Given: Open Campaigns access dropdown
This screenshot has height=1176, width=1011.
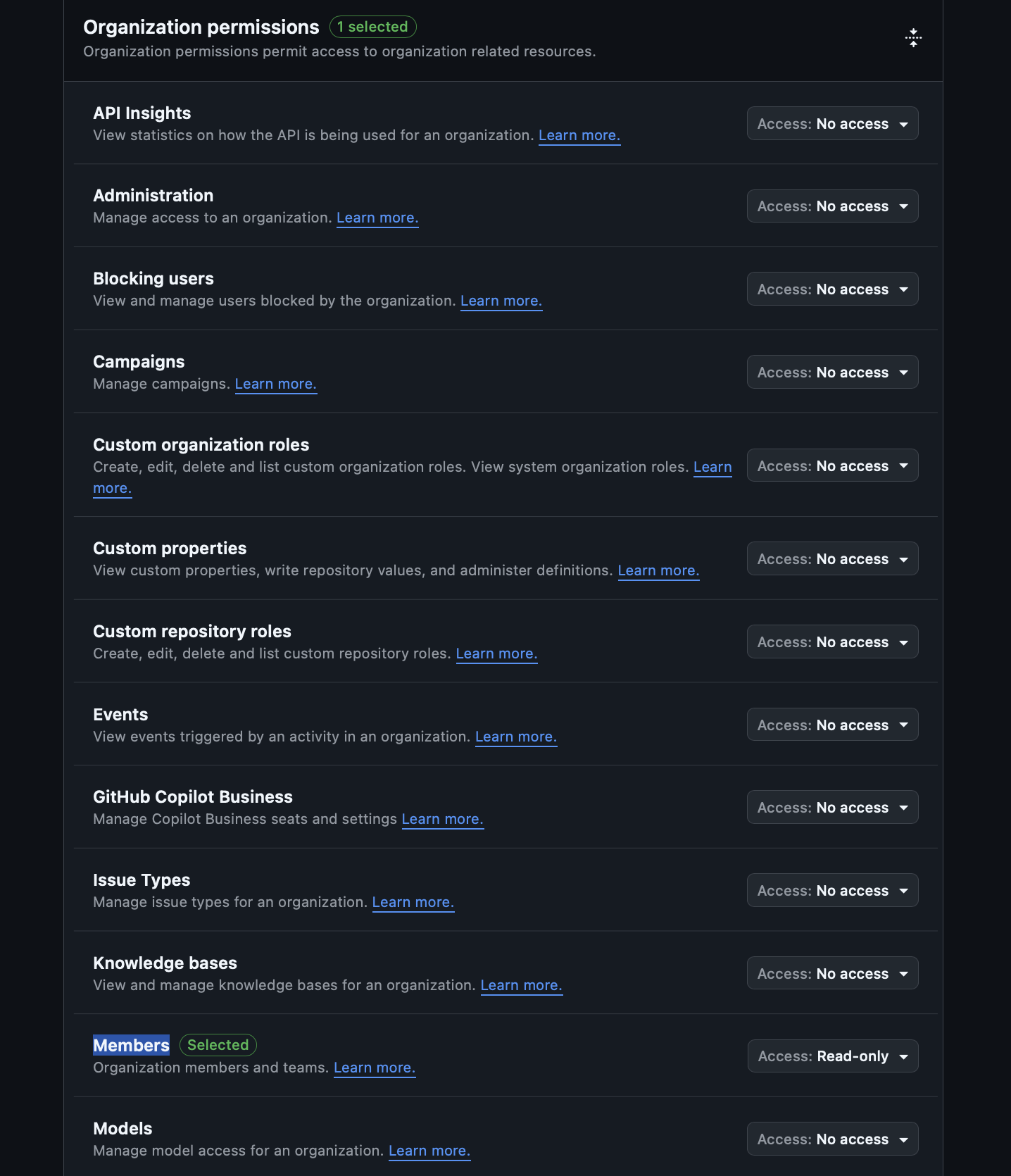Looking at the screenshot, I should coord(832,373).
